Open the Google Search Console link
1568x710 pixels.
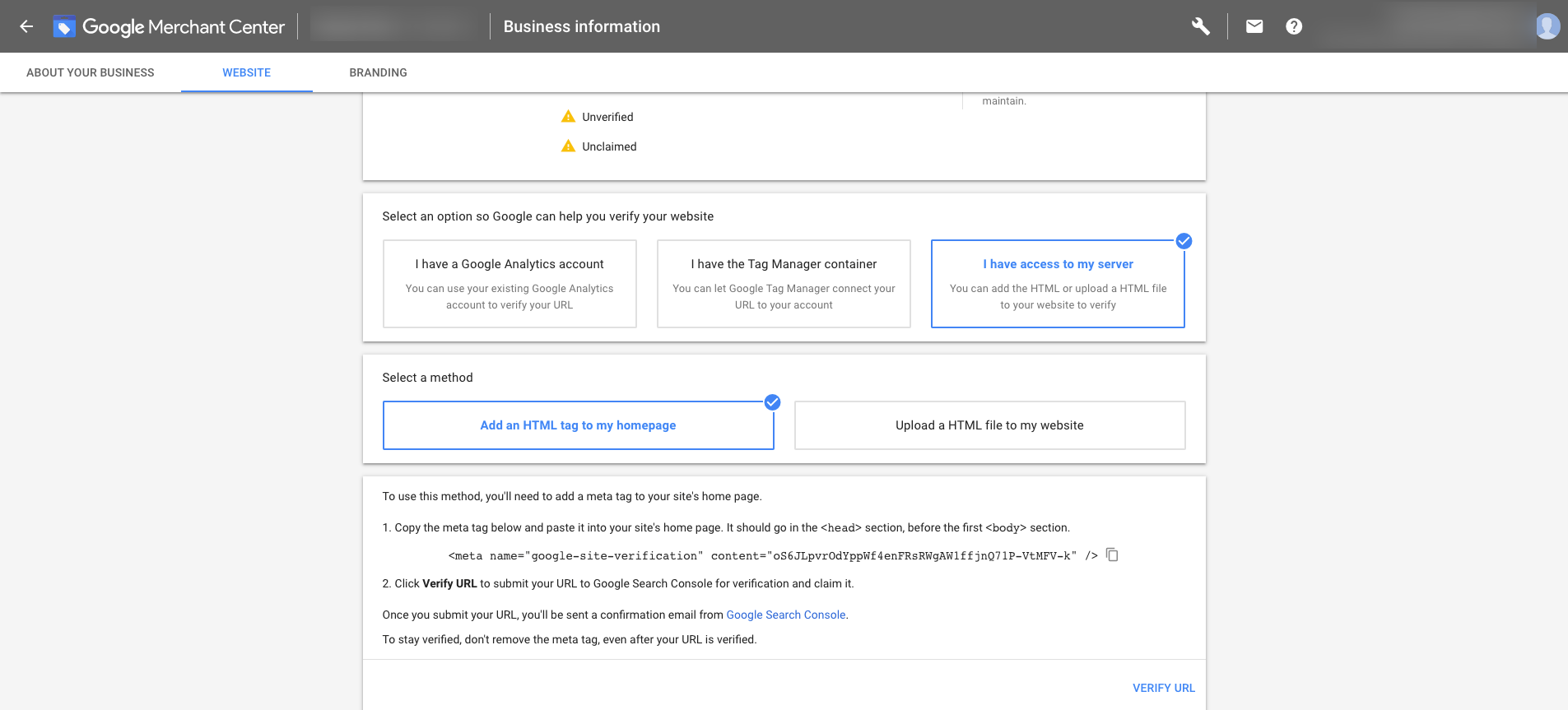(785, 615)
